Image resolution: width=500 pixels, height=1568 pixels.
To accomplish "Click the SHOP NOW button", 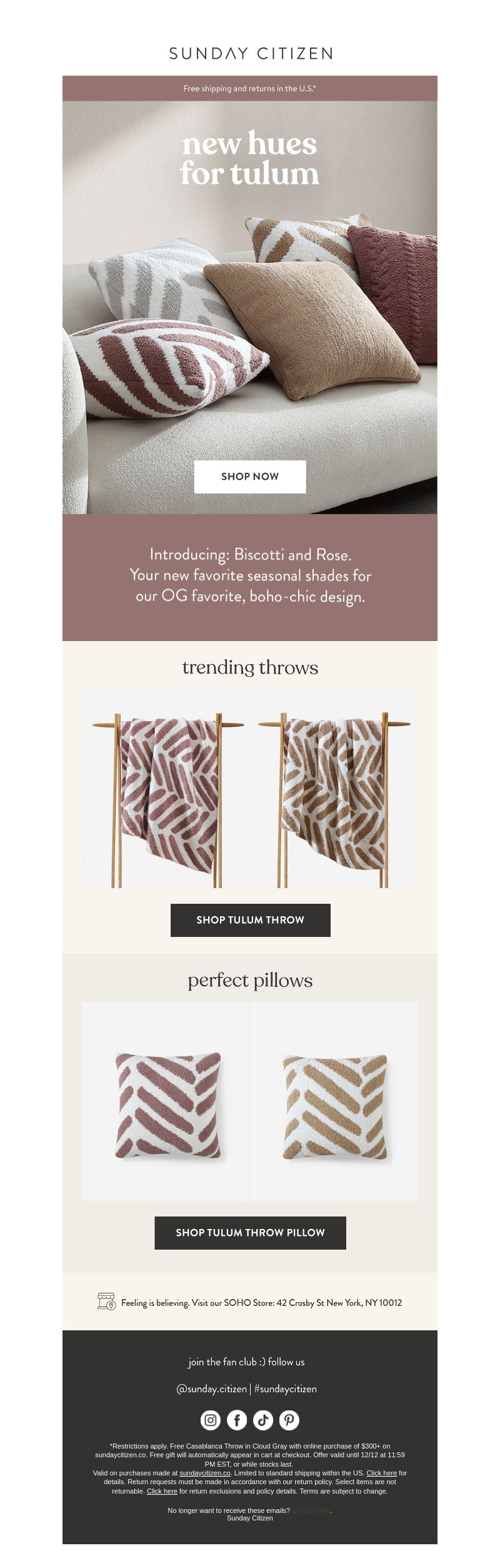I will pos(250,477).
